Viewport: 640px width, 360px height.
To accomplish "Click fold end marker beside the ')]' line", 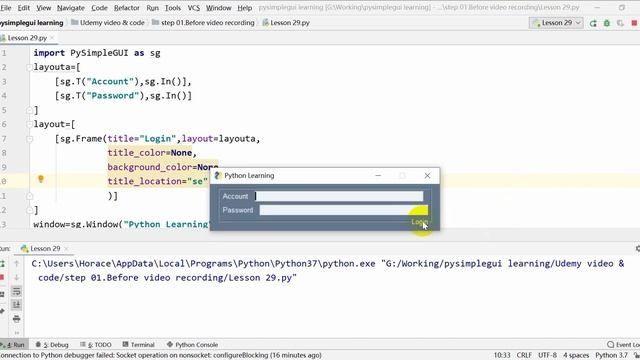I will tap(29, 196).
